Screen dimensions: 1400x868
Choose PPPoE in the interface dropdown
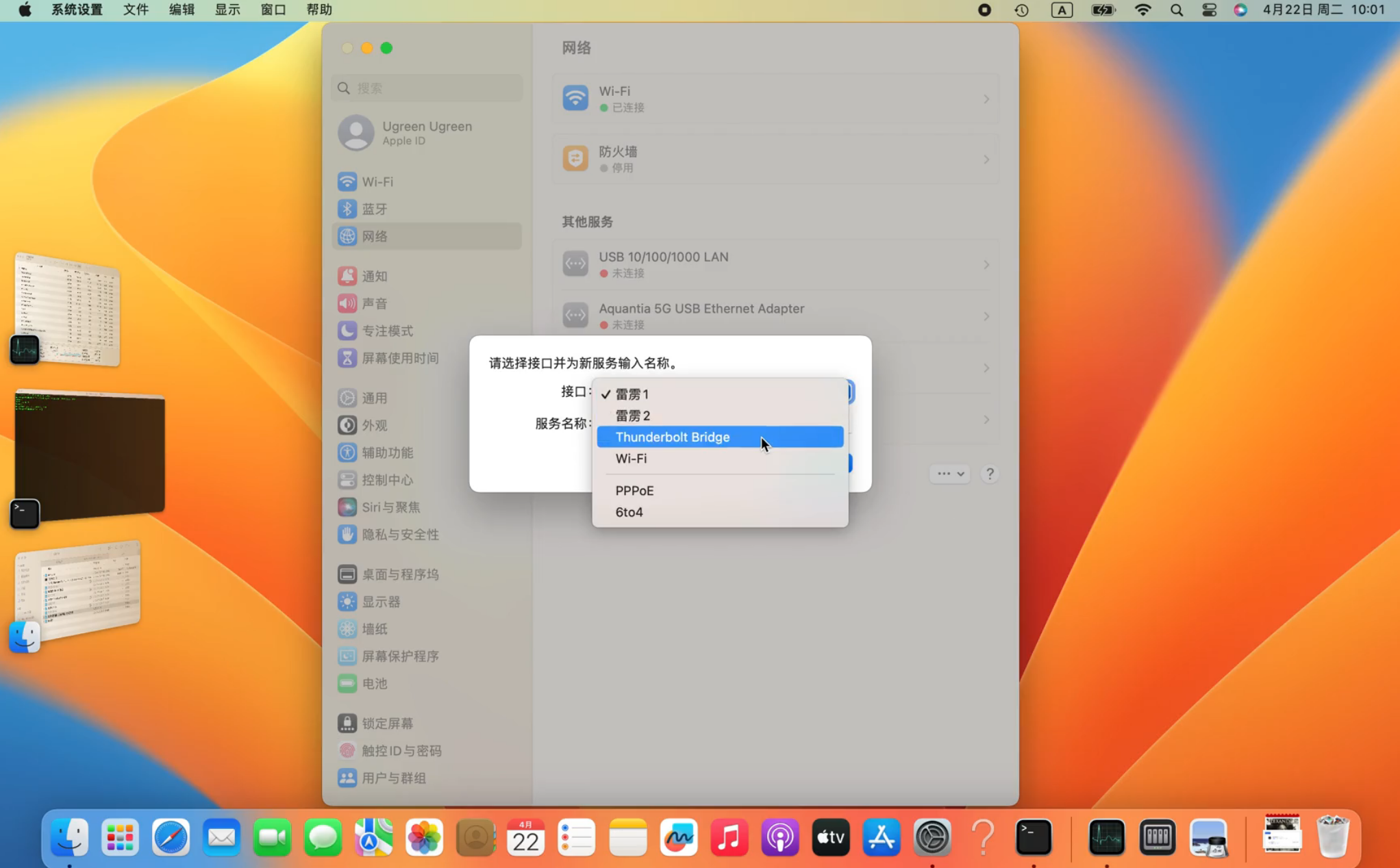click(634, 490)
